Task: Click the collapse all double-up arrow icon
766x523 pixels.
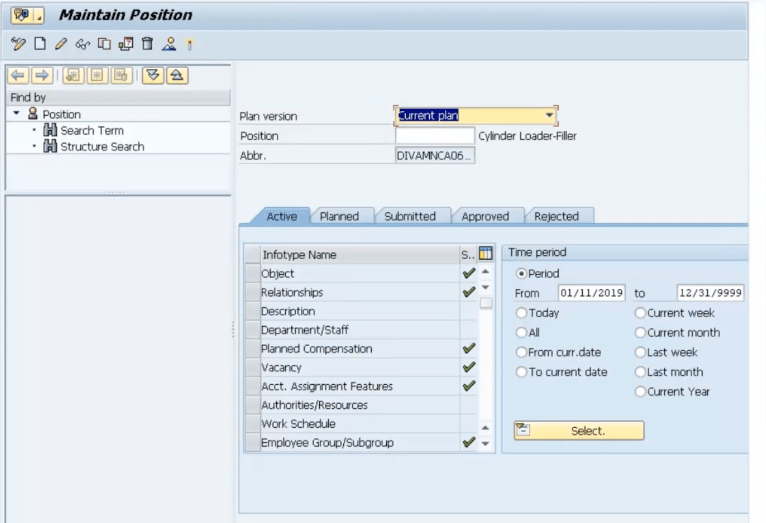Action: [x=177, y=75]
